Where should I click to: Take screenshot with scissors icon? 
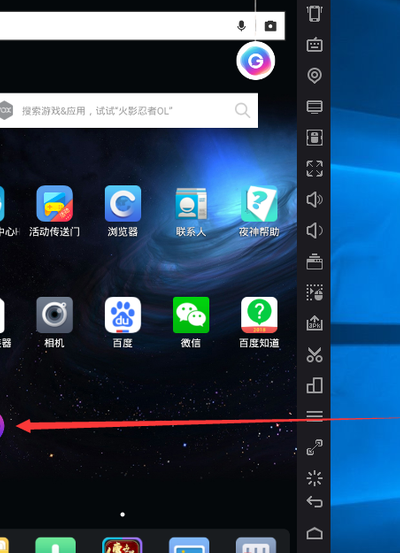(x=314, y=354)
